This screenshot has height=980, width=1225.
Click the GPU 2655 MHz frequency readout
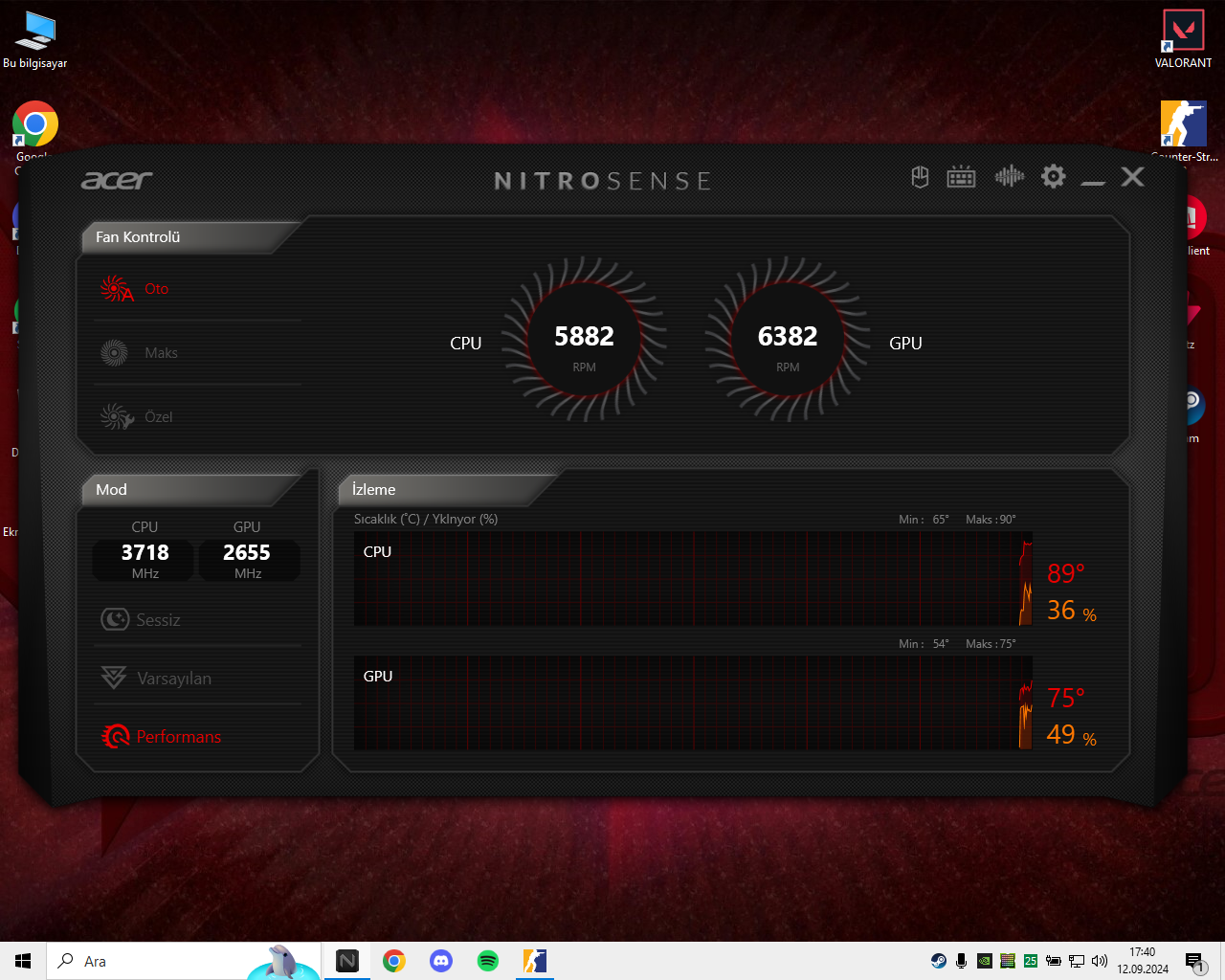tap(248, 560)
